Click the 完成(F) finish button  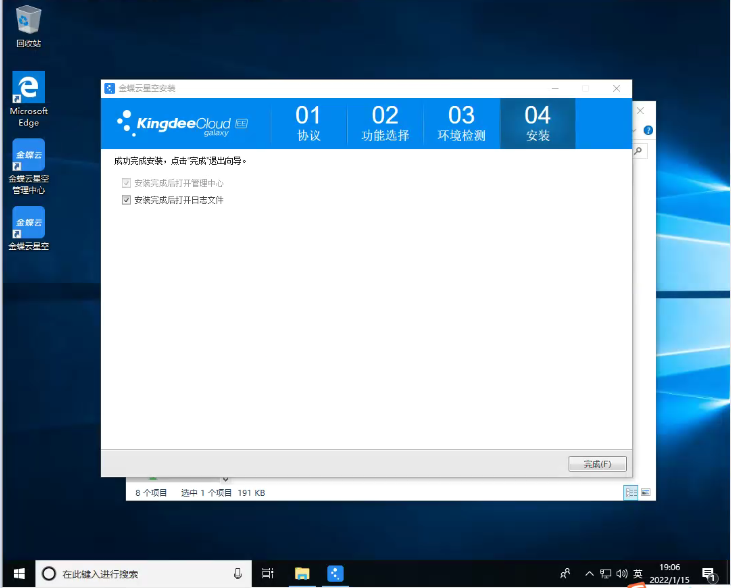pyautogui.click(x=597, y=464)
